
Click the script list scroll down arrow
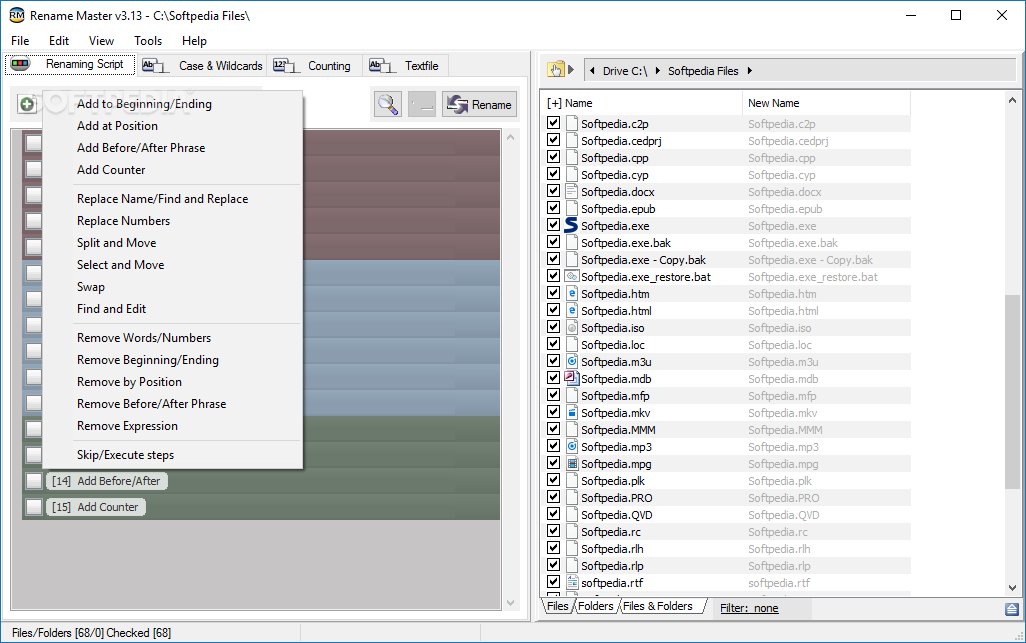510,602
